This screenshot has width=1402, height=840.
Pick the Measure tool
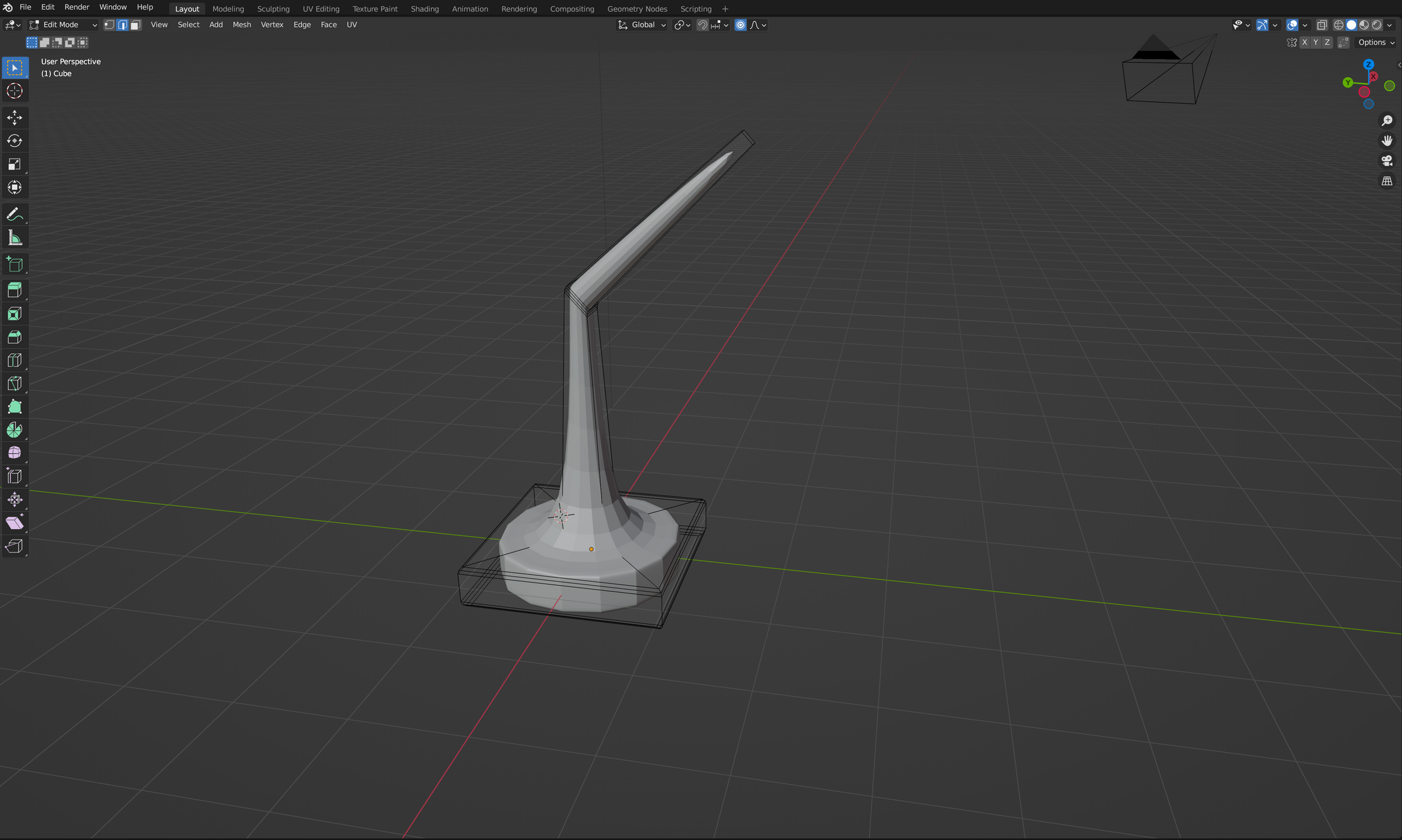click(15, 238)
